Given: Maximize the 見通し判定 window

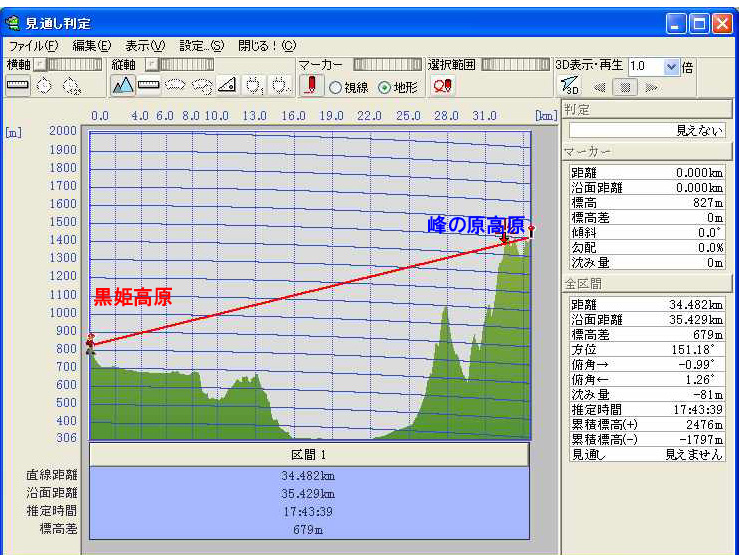Looking at the screenshot, I should pos(698,23).
